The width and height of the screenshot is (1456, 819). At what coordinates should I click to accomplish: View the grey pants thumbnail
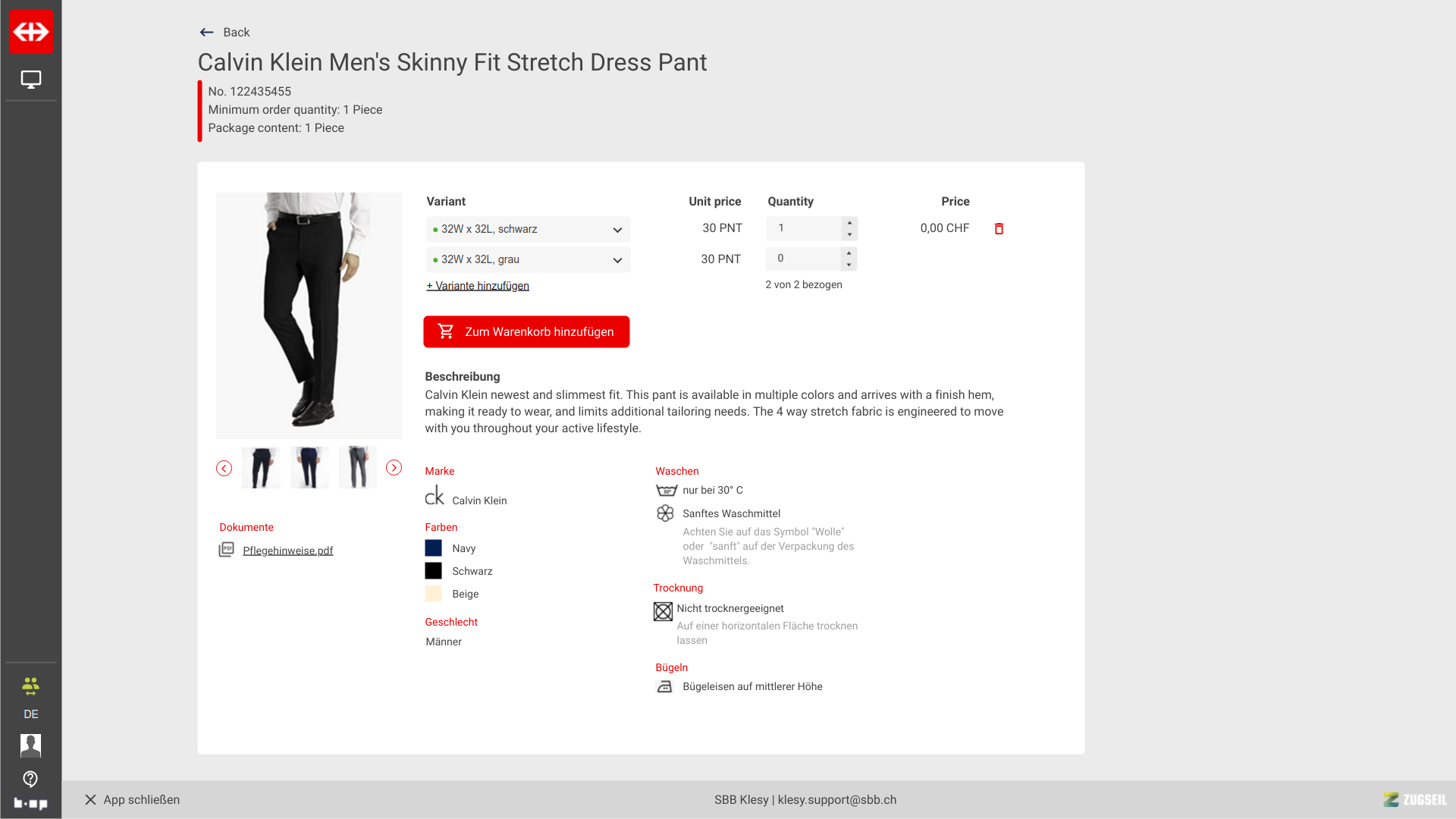pyautogui.click(x=357, y=468)
